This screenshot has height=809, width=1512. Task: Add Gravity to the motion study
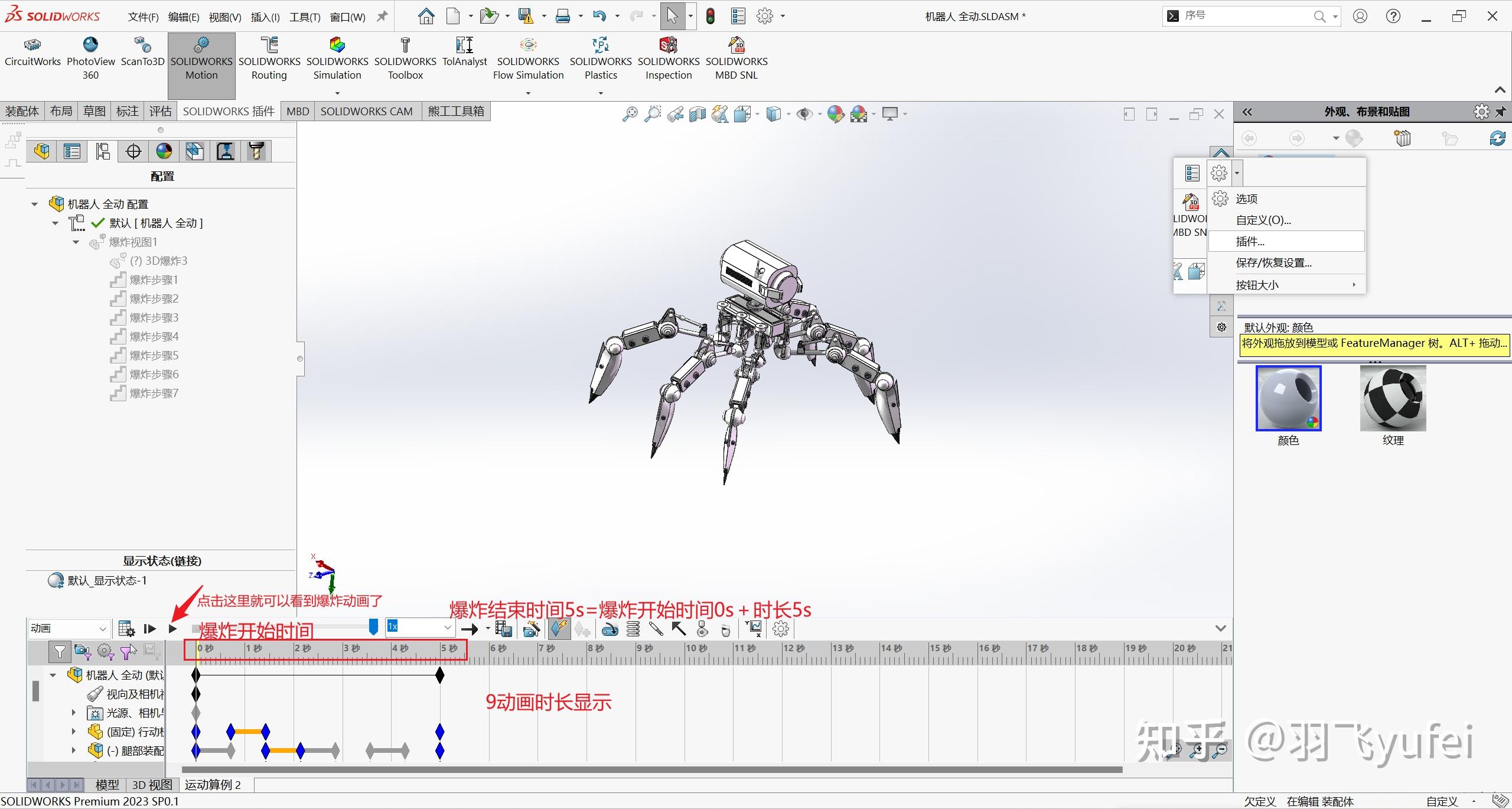pyautogui.click(x=726, y=630)
